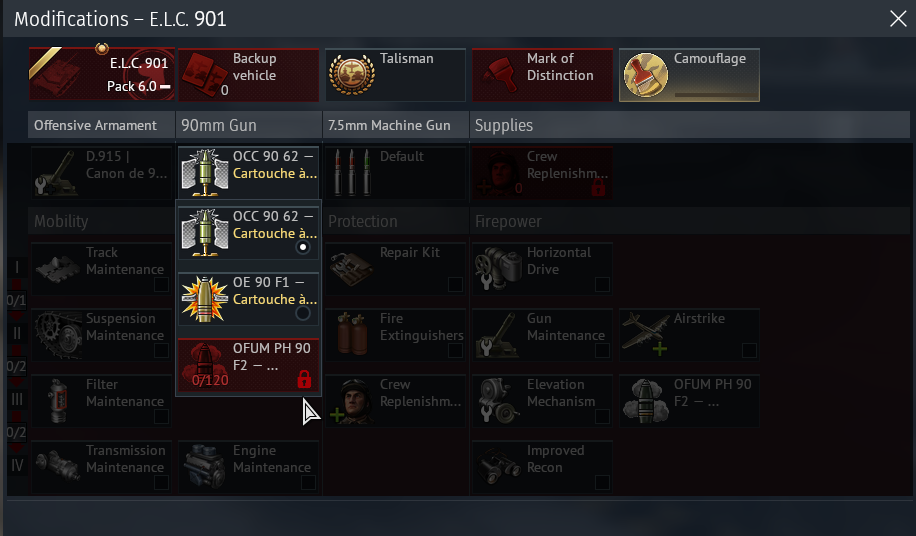Click the Talisman medal icon
The width and height of the screenshot is (916, 536).
coord(351,75)
